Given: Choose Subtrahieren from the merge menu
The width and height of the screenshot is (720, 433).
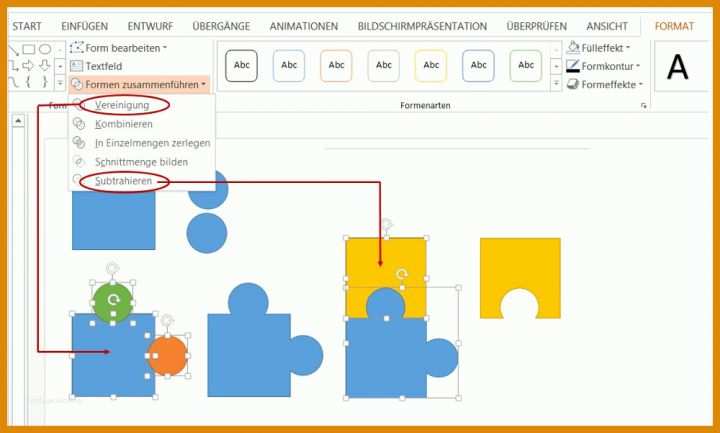Looking at the screenshot, I should click(x=123, y=181).
